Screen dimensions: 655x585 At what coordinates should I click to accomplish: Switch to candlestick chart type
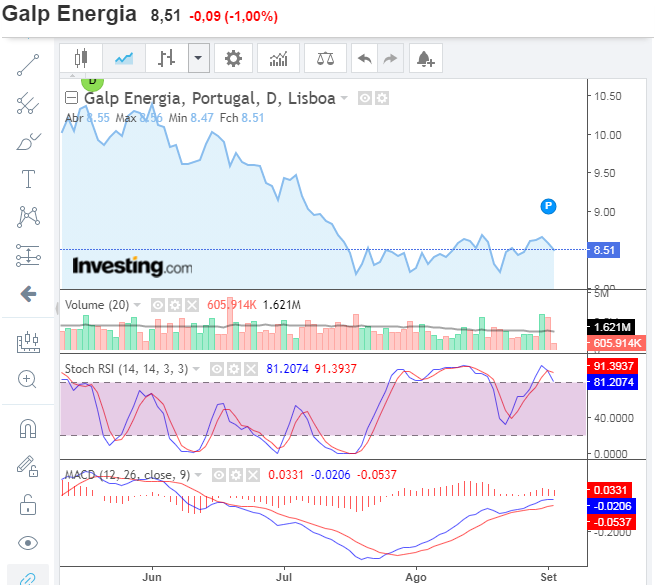pyautogui.click(x=81, y=58)
